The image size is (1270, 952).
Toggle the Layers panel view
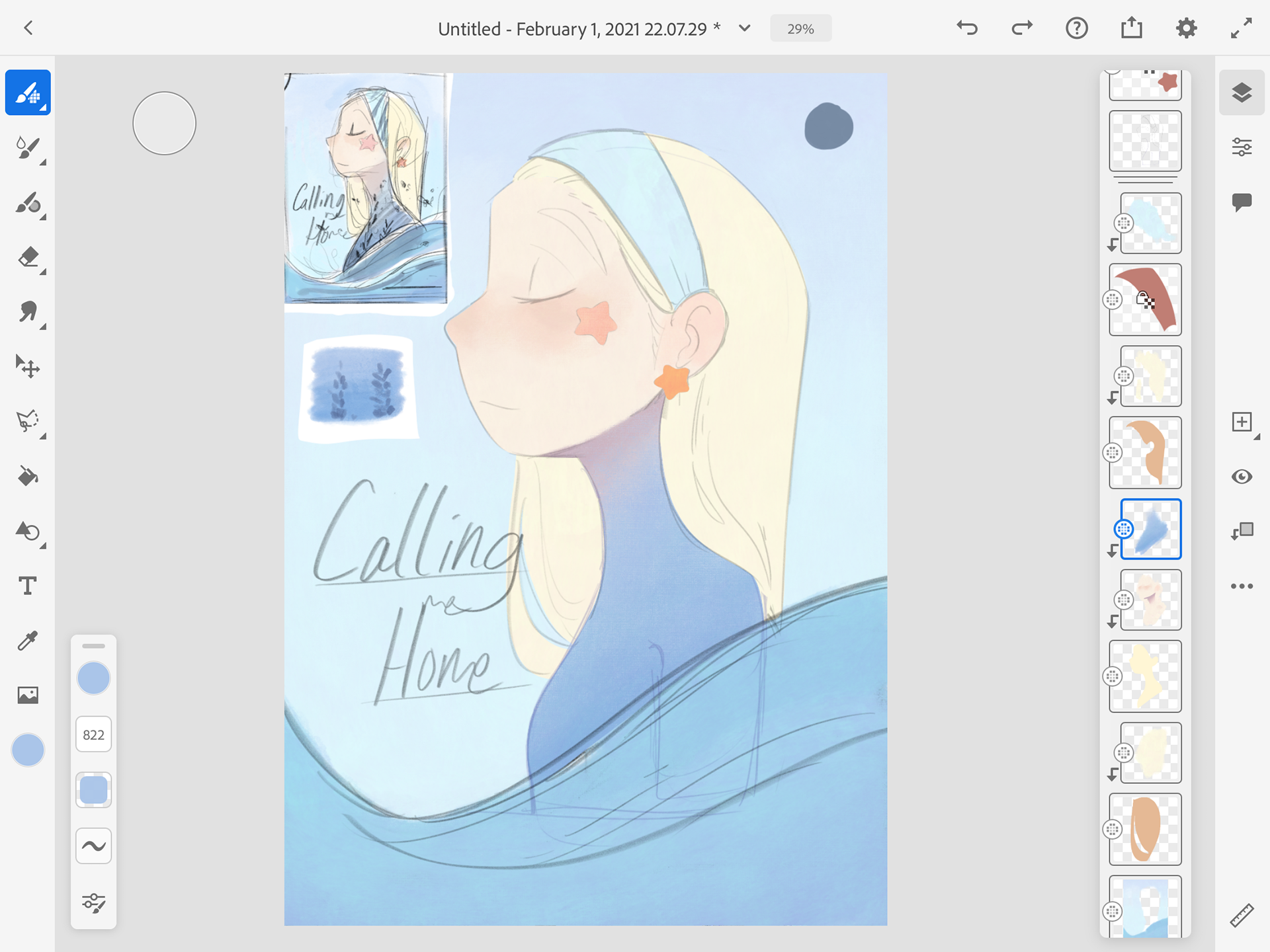tap(1242, 93)
